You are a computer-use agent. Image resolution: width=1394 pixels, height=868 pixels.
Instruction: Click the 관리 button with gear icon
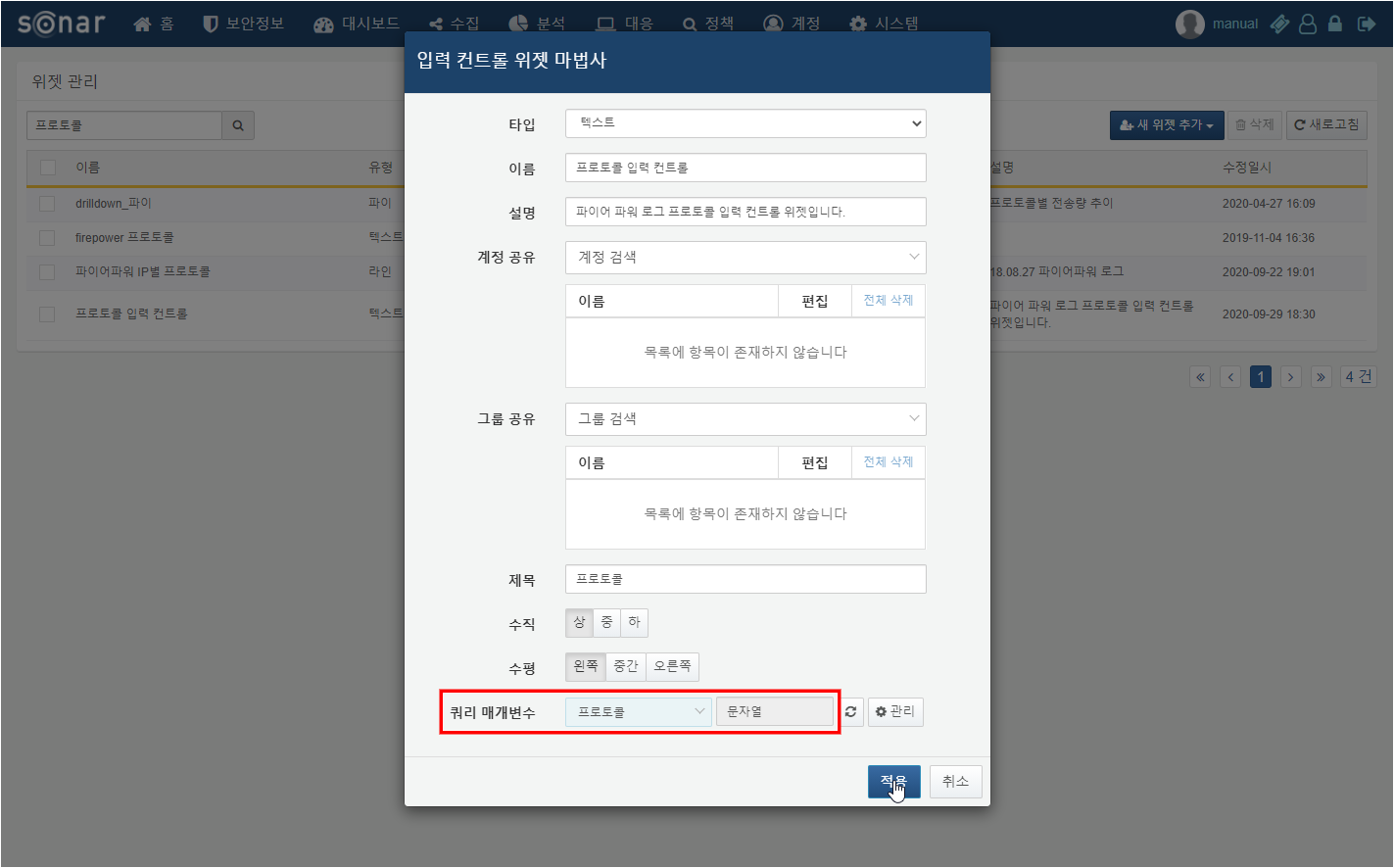[895, 711]
